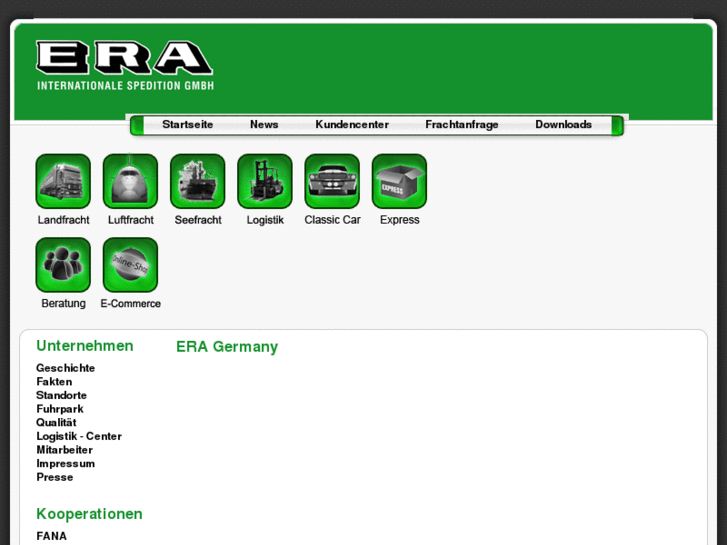Image resolution: width=727 pixels, height=545 pixels.
Task: Open the E-Commerce online-shop icon
Action: [130, 265]
